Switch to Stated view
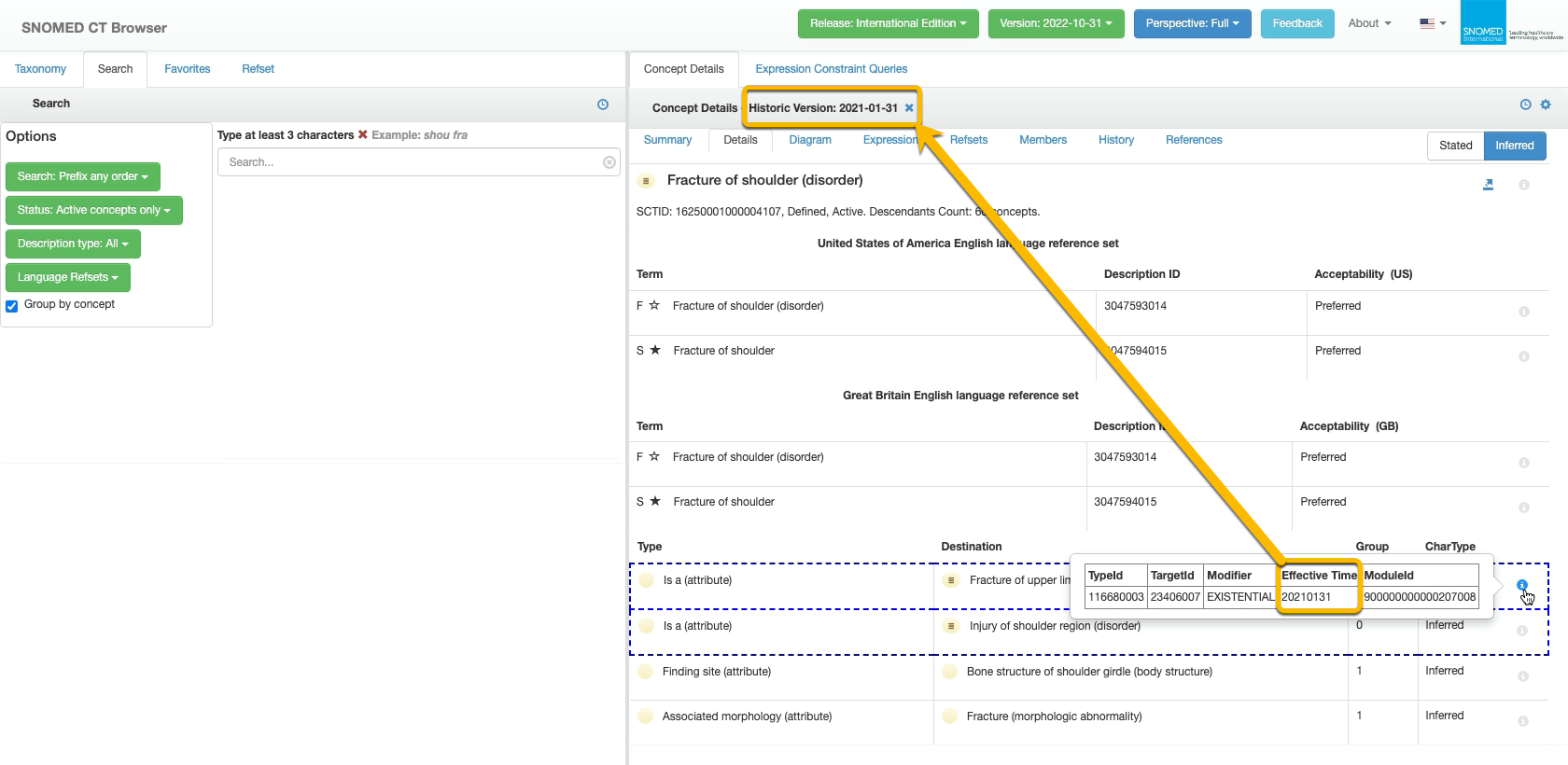 (1455, 146)
